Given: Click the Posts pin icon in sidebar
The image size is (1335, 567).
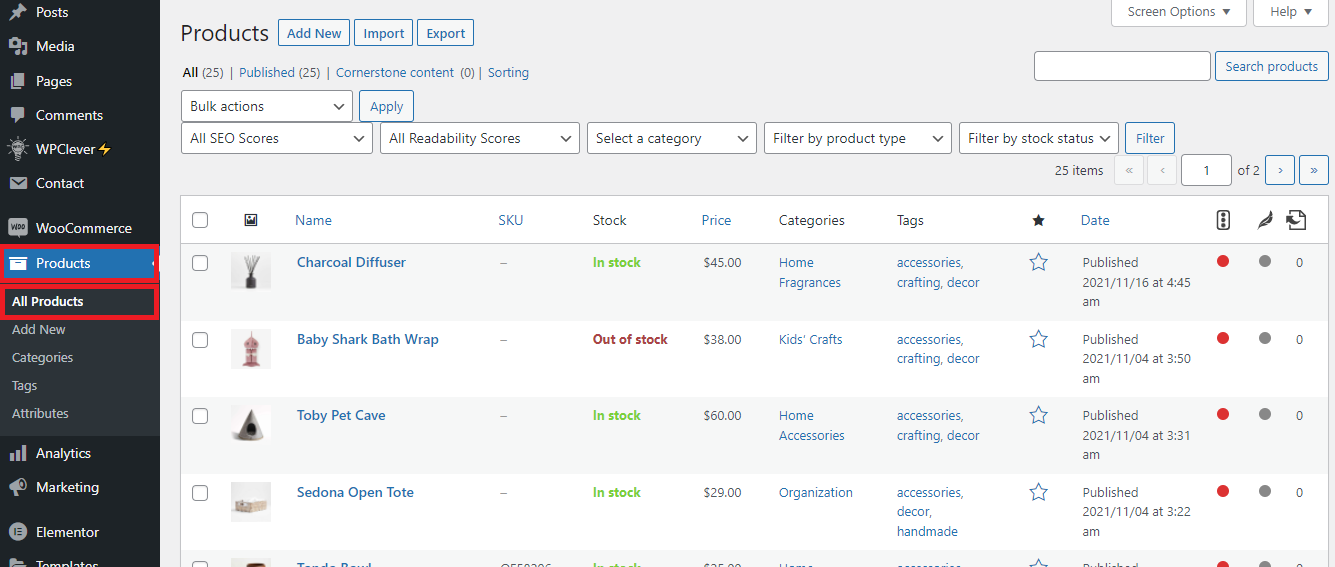Looking at the screenshot, I should click(18, 12).
